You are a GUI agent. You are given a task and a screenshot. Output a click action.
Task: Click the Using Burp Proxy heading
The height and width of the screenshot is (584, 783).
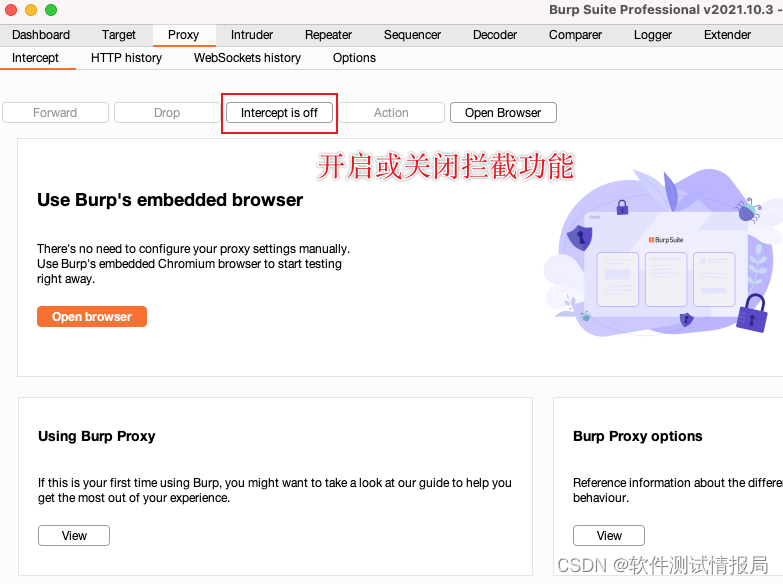pos(97,436)
